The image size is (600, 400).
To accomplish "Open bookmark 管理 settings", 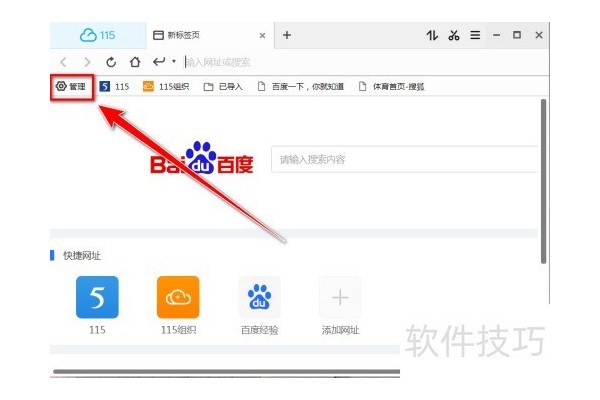I will [71, 87].
